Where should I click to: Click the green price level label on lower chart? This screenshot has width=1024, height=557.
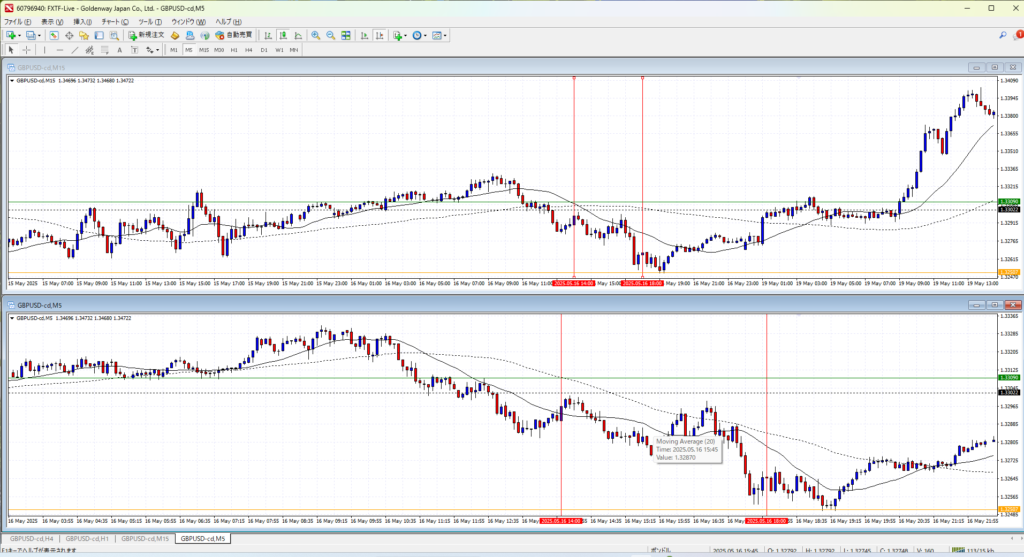pyautogui.click(x=1010, y=378)
